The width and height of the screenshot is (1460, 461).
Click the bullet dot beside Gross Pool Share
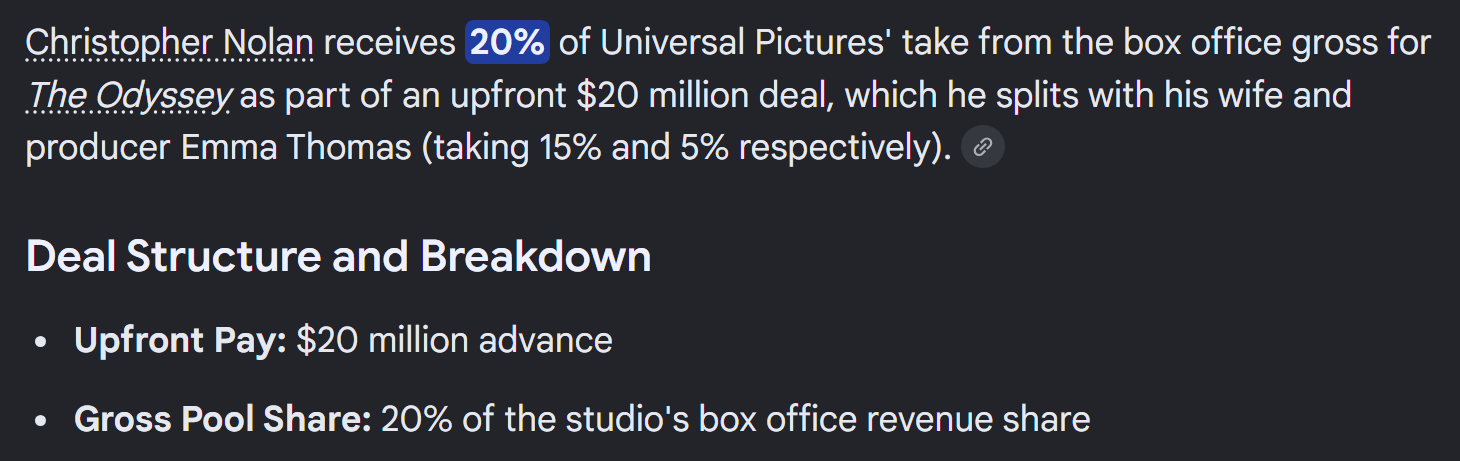click(x=40, y=420)
